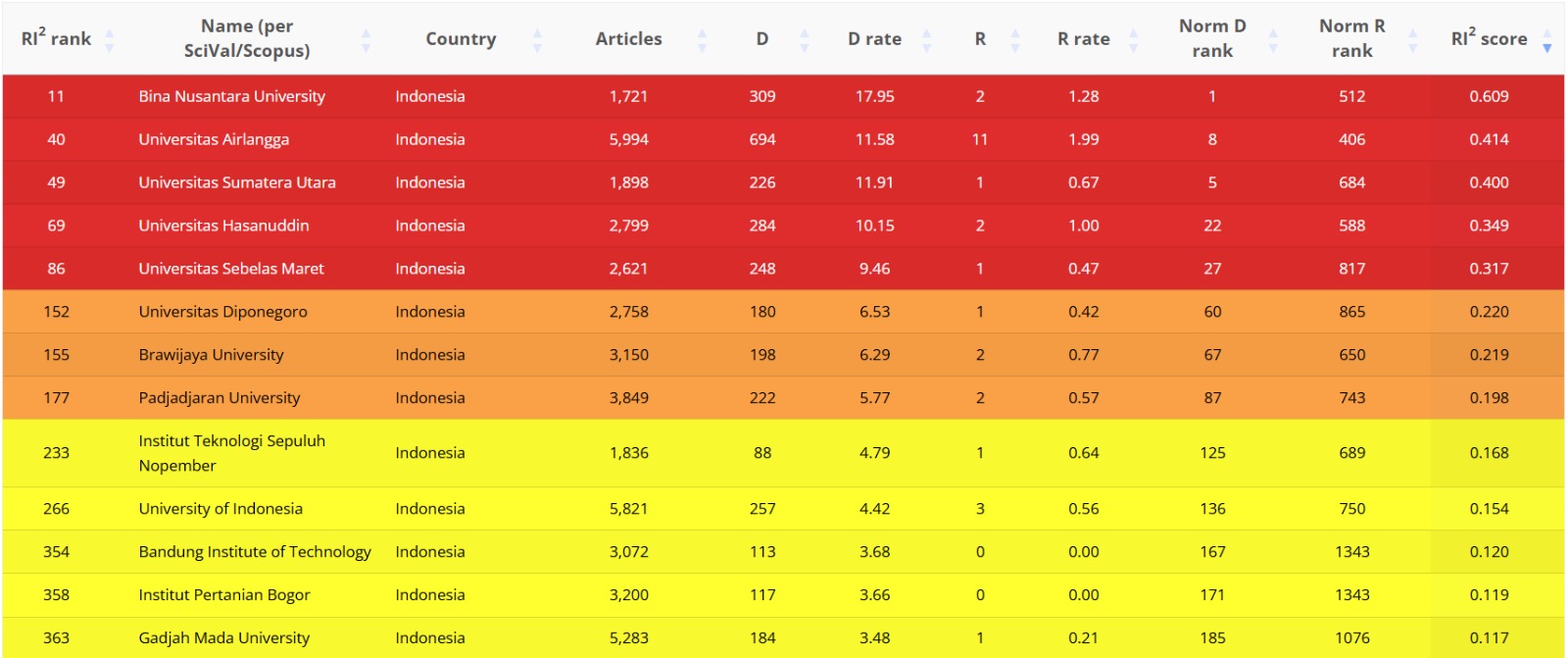This screenshot has width=1568, height=658.
Task: Sort by R rate using its arrows
Action: (1134, 39)
